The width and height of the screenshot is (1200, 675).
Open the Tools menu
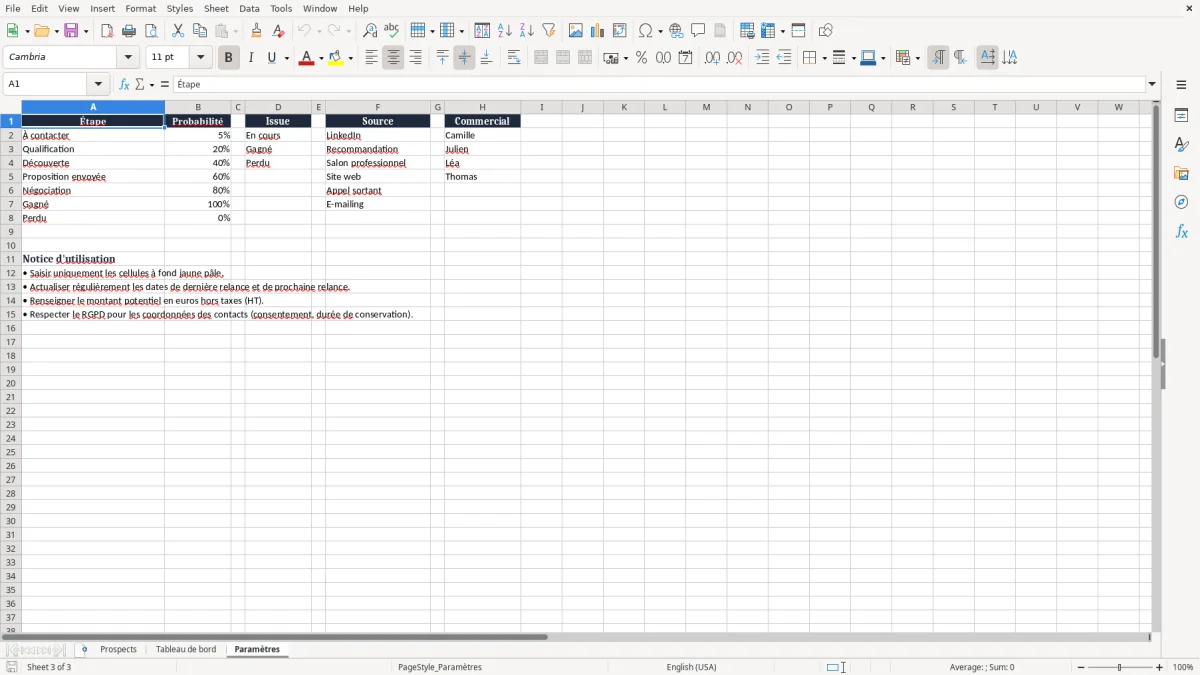click(281, 8)
